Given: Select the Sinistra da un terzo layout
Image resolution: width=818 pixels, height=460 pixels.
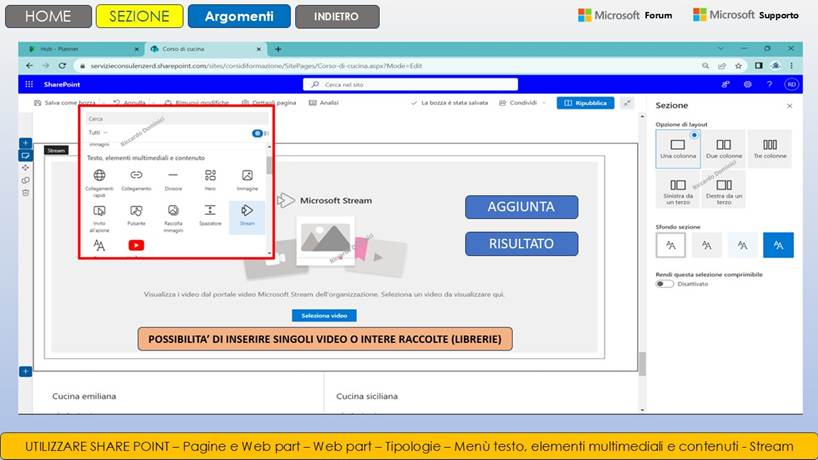Looking at the screenshot, I should 678,190.
